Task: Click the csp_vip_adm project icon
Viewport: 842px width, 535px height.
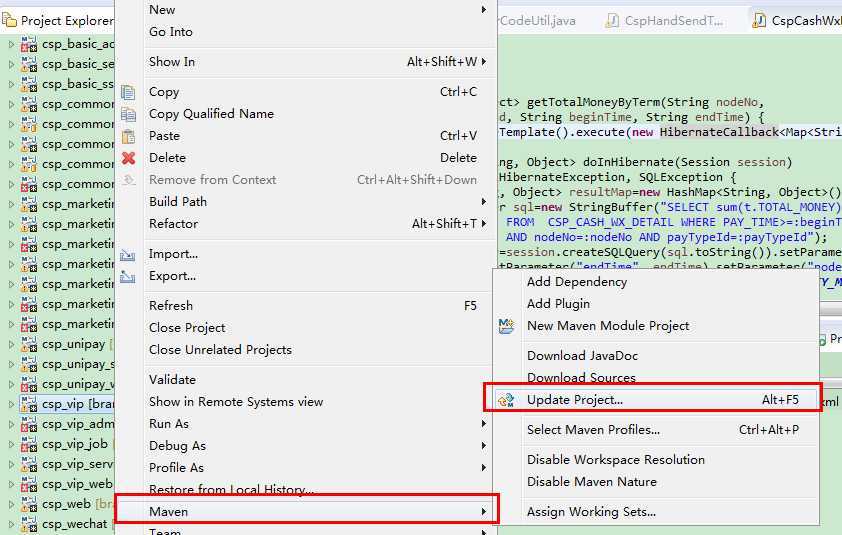Action: 29,424
